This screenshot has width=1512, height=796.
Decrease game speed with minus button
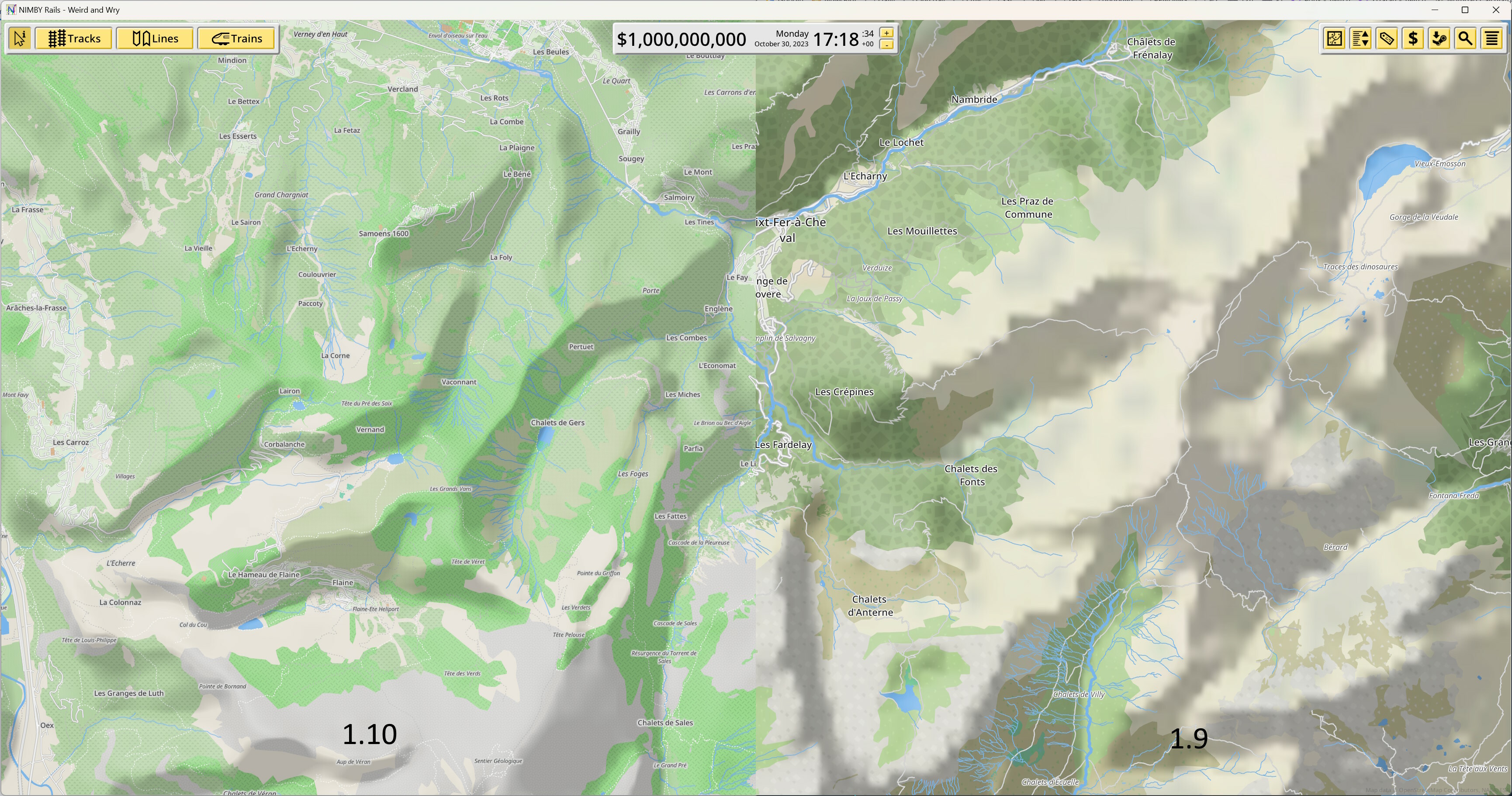[x=886, y=45]
